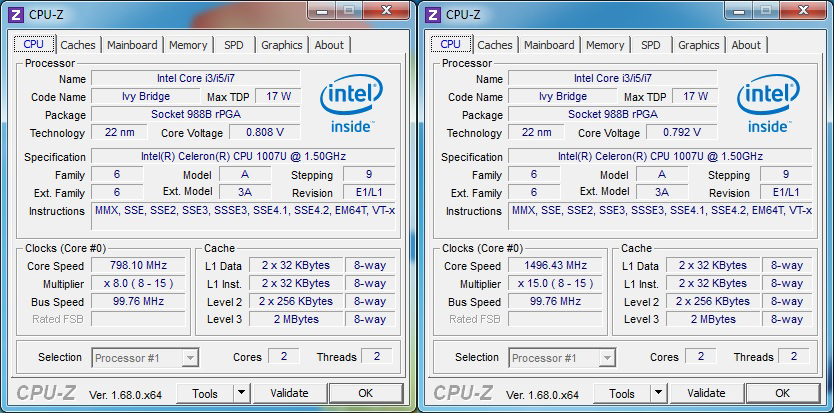Click the Name field in left window

point(196,78)
